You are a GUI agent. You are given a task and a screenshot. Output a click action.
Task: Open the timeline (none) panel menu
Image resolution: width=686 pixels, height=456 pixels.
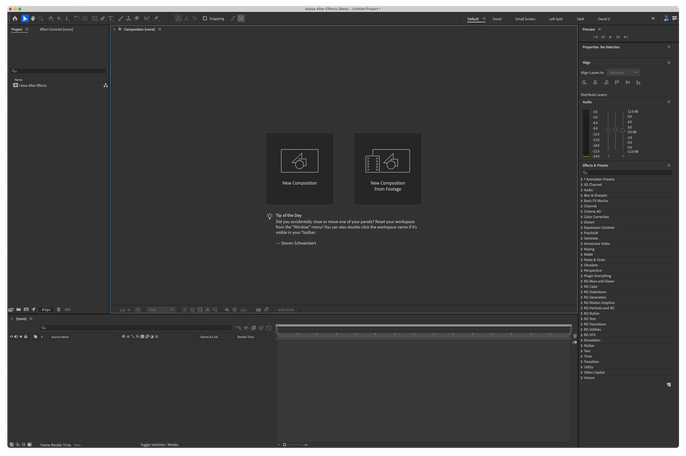tap(31, 319)
